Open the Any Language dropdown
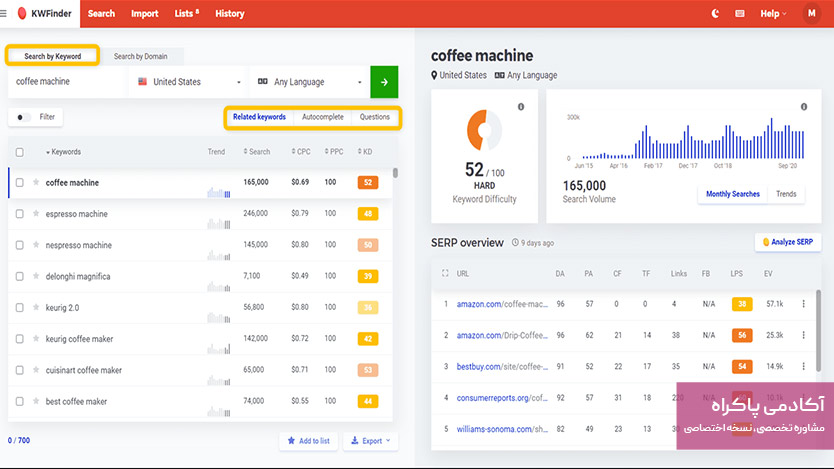 [310, 82]
